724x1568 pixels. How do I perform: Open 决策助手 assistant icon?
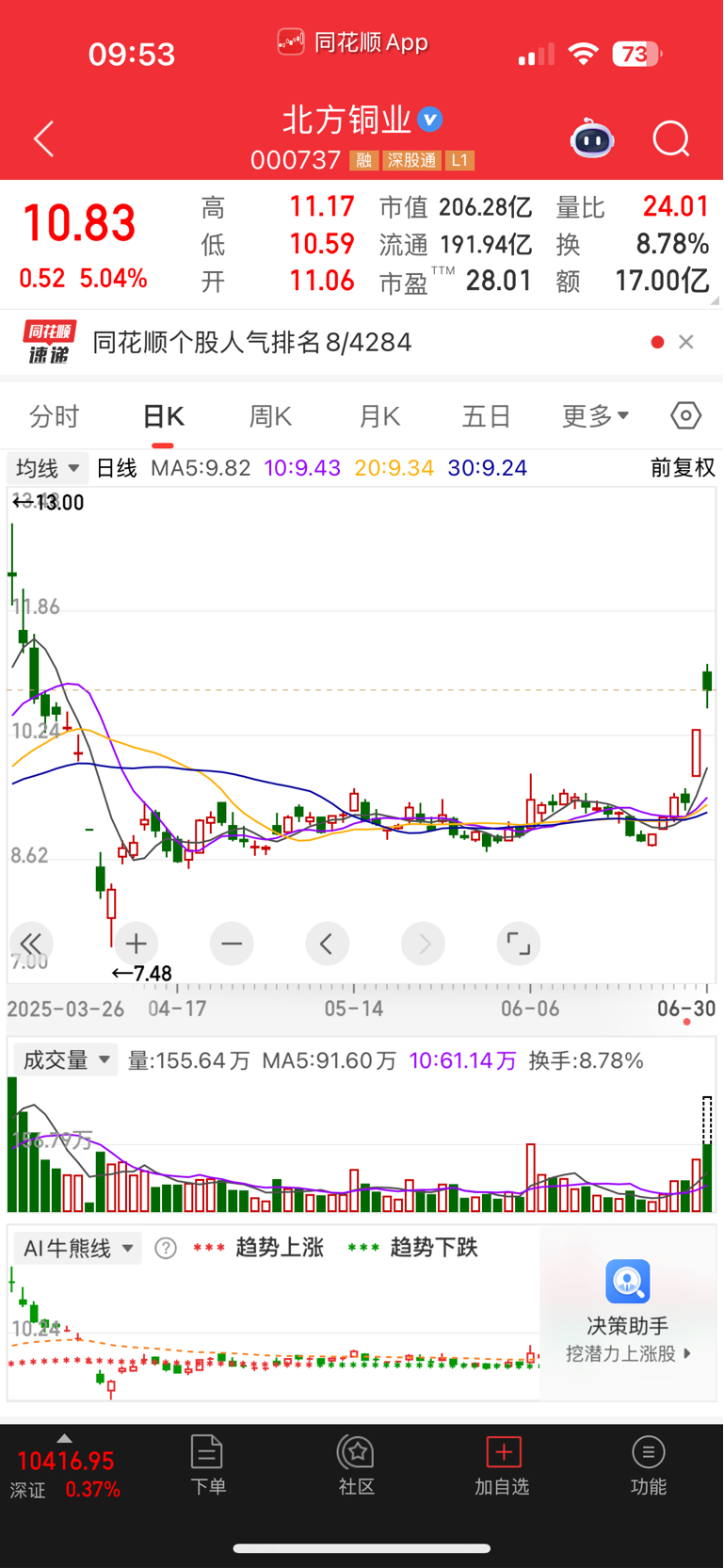click(628, 1282)
